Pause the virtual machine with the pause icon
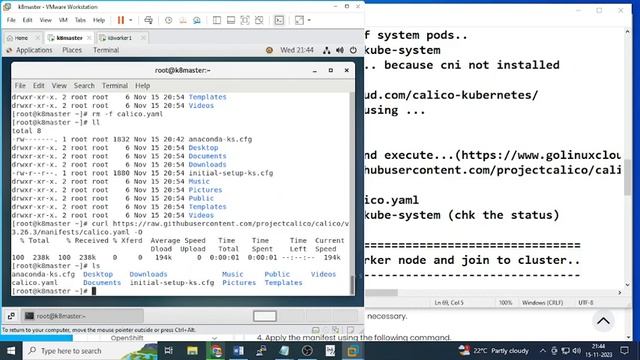The image size is (640, 360). pos(120,20)
